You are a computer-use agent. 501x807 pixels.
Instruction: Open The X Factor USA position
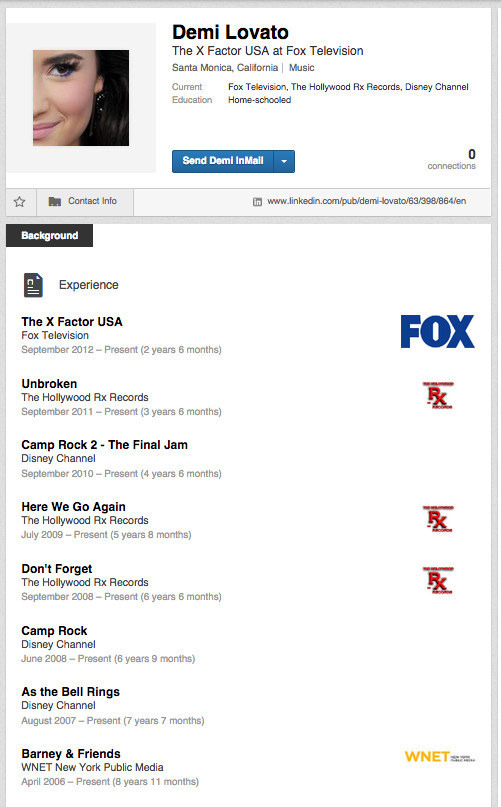72,322
